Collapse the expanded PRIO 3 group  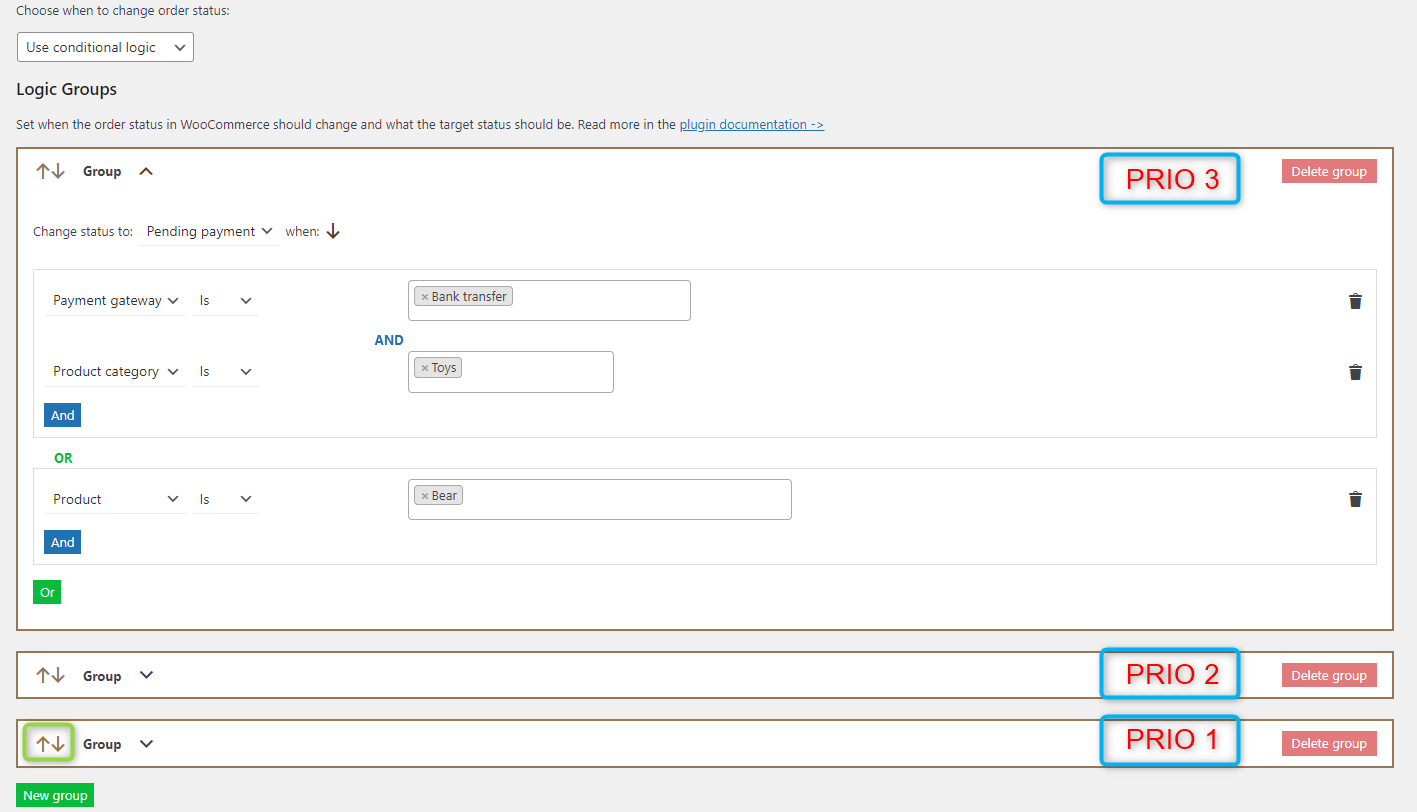[x=145, y=170]
